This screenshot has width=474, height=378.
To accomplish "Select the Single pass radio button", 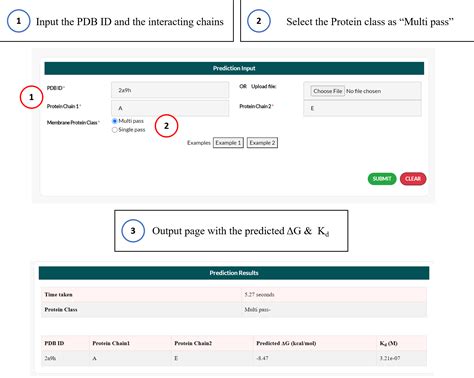I will (x=115, y=130).
